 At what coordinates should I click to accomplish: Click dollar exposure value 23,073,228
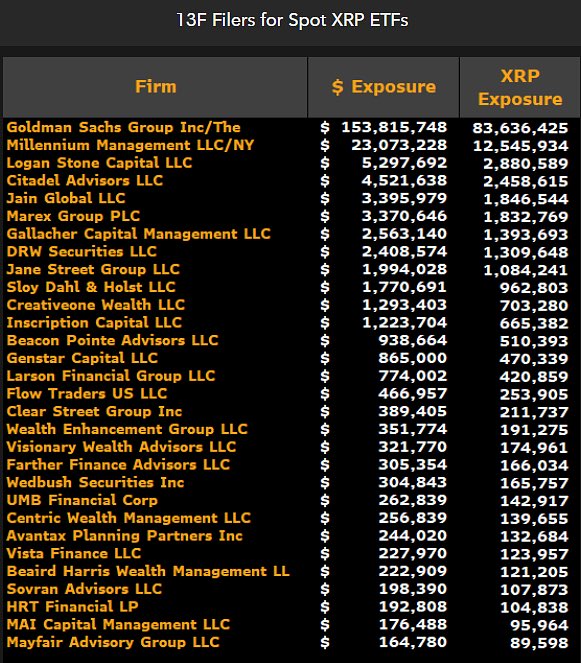coord(399,145)
